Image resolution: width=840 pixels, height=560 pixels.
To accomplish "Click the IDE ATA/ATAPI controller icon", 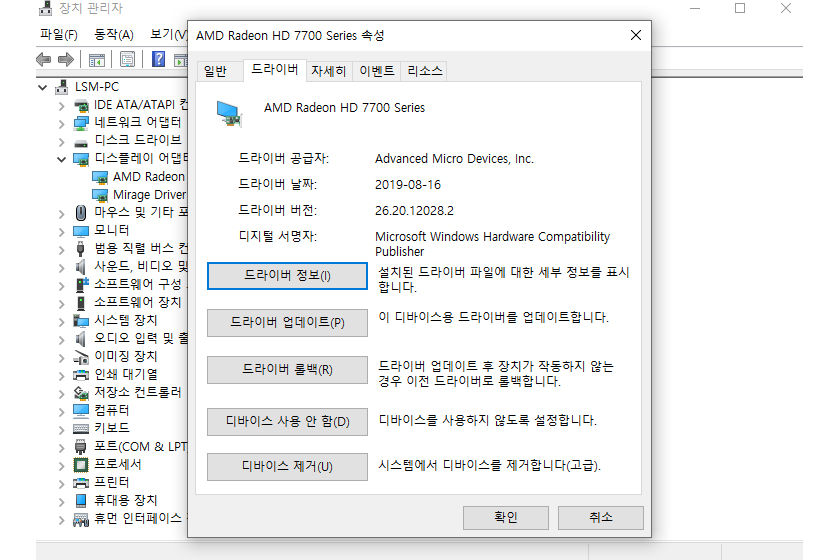I will pos(81,105).
